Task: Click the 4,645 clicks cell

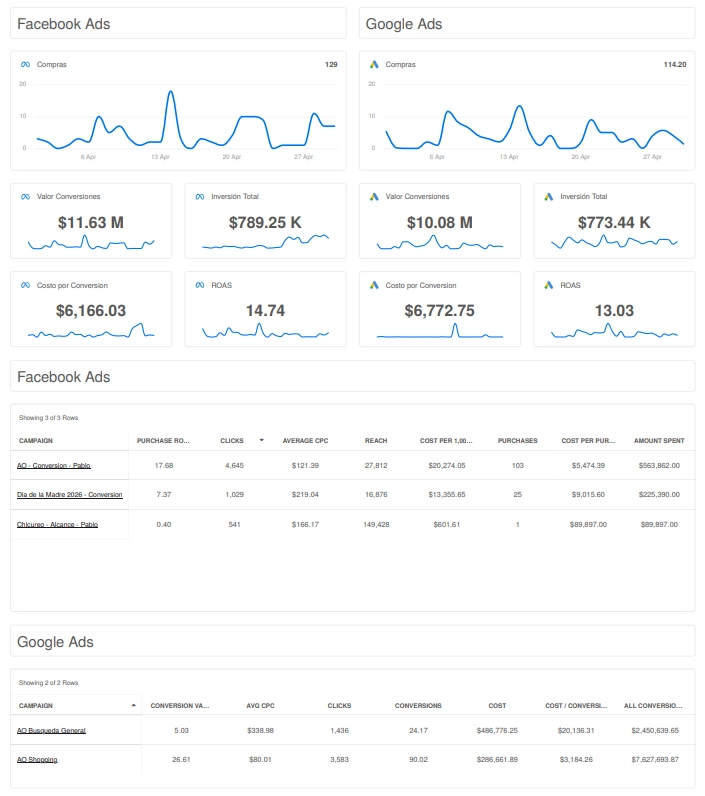Action: [x=234, y=466]
